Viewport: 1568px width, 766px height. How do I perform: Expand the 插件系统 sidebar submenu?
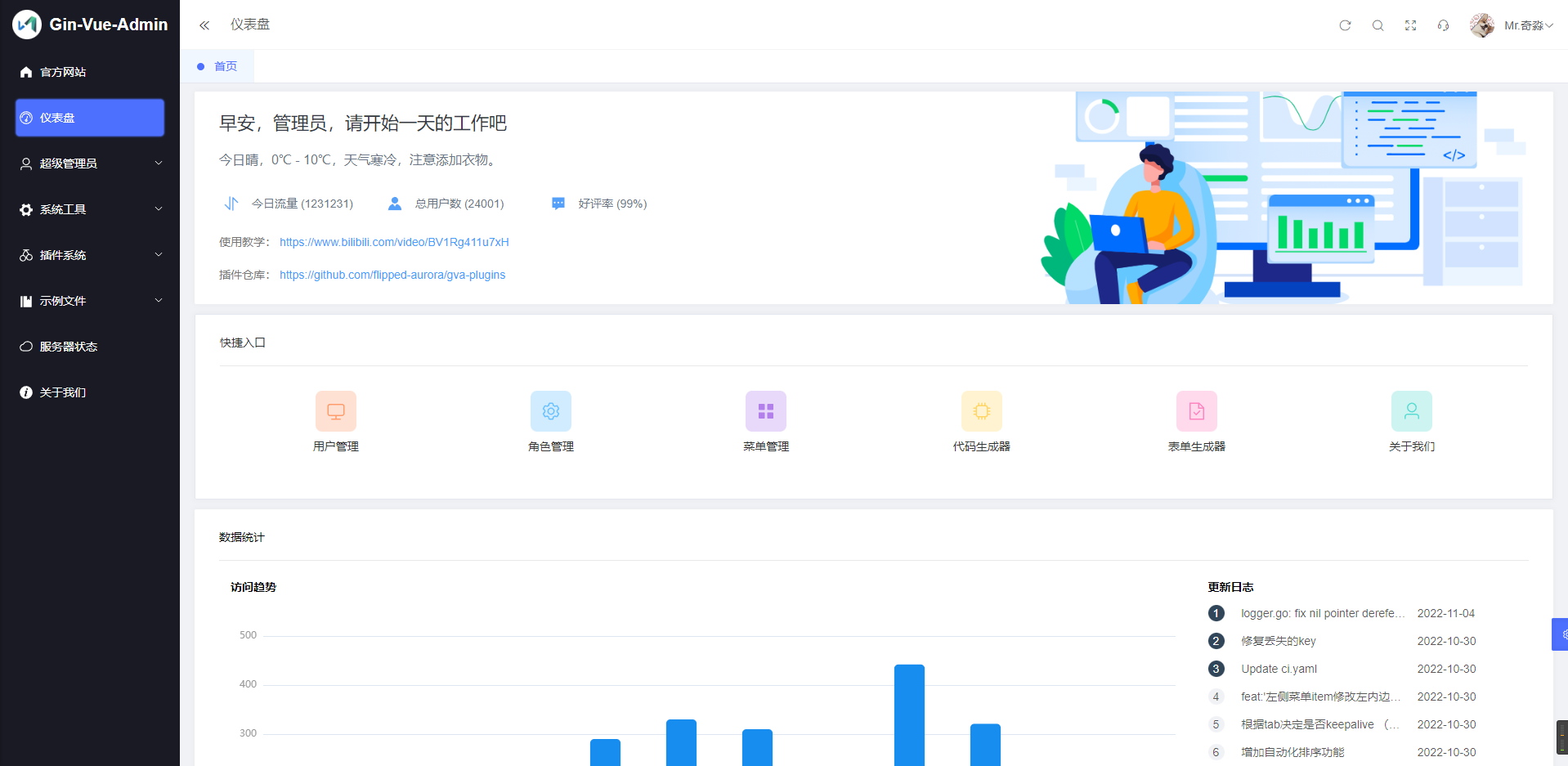90,255
